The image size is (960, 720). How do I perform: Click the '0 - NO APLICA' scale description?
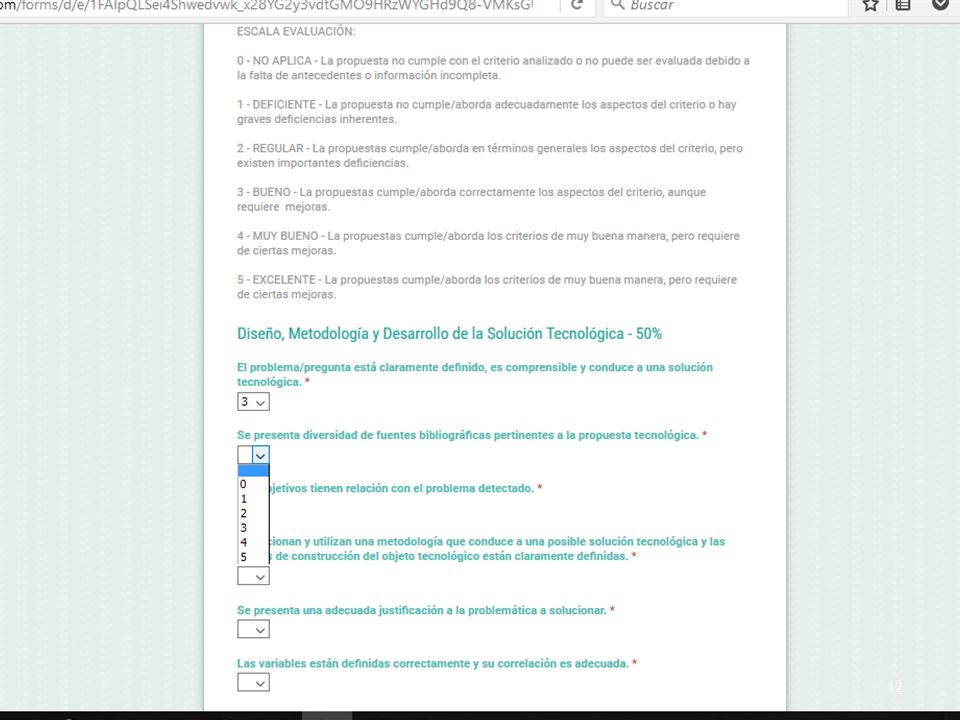(493, 68)
